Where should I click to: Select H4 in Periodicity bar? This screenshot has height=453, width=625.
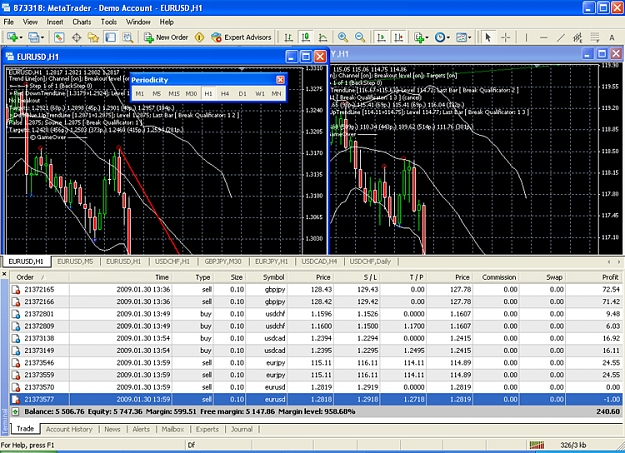click(225, 94)
